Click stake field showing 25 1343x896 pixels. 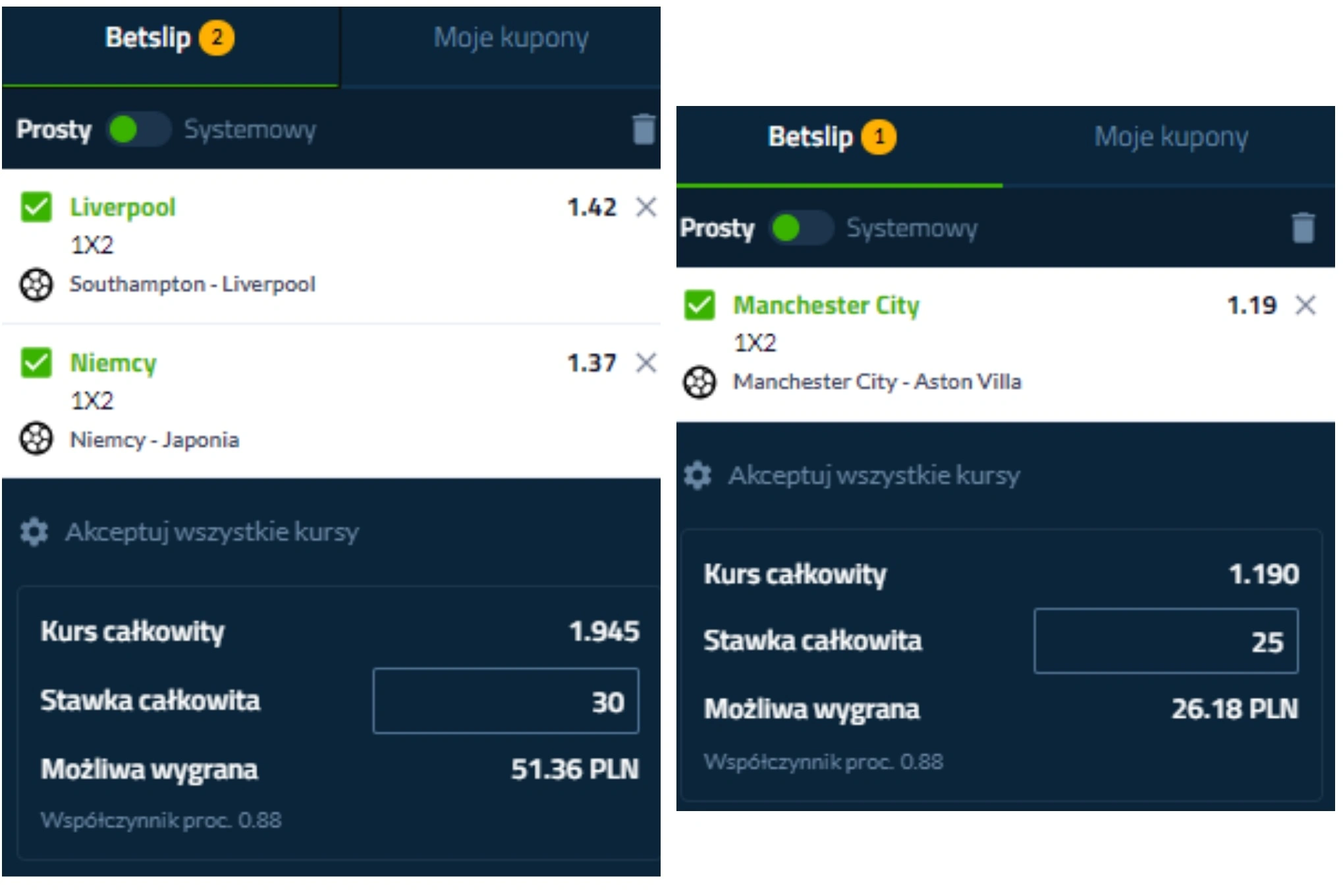(x=1166, y=641)
